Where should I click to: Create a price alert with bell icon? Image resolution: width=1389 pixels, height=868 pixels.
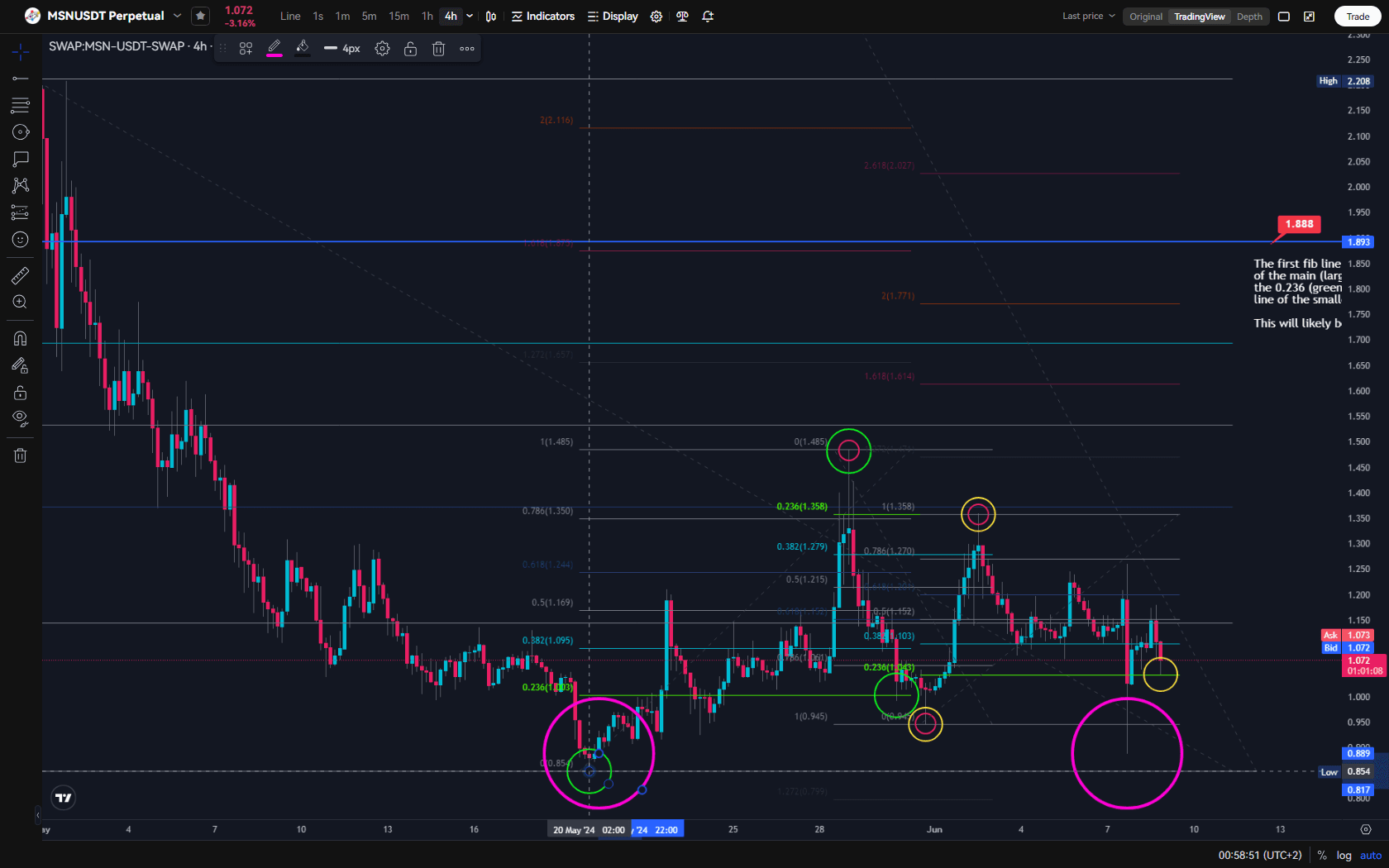click(708, 17)
